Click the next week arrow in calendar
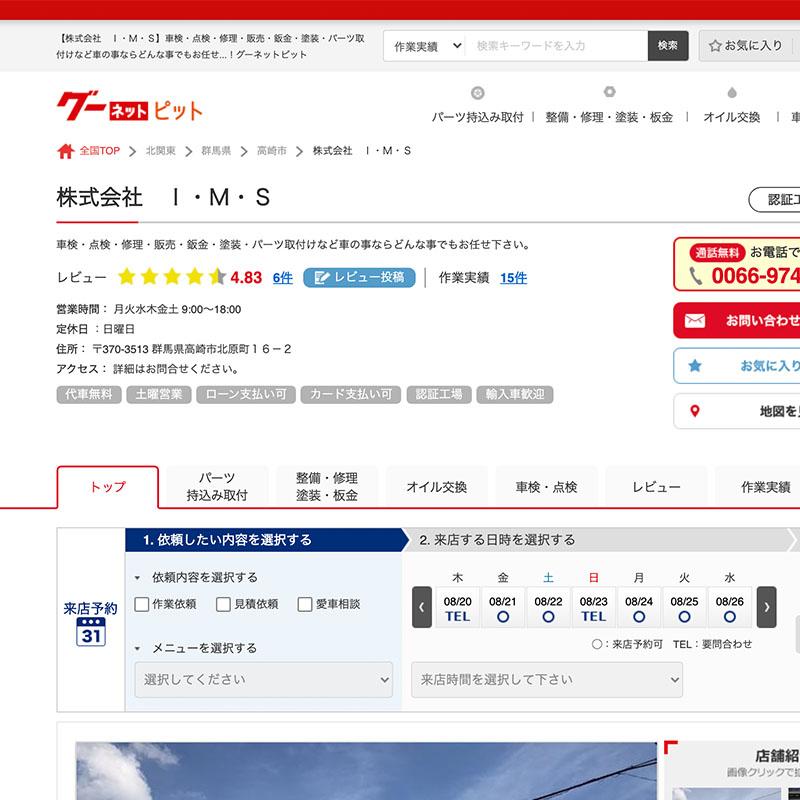Screen dimensions: 800x800 click(x=766, y=607)
